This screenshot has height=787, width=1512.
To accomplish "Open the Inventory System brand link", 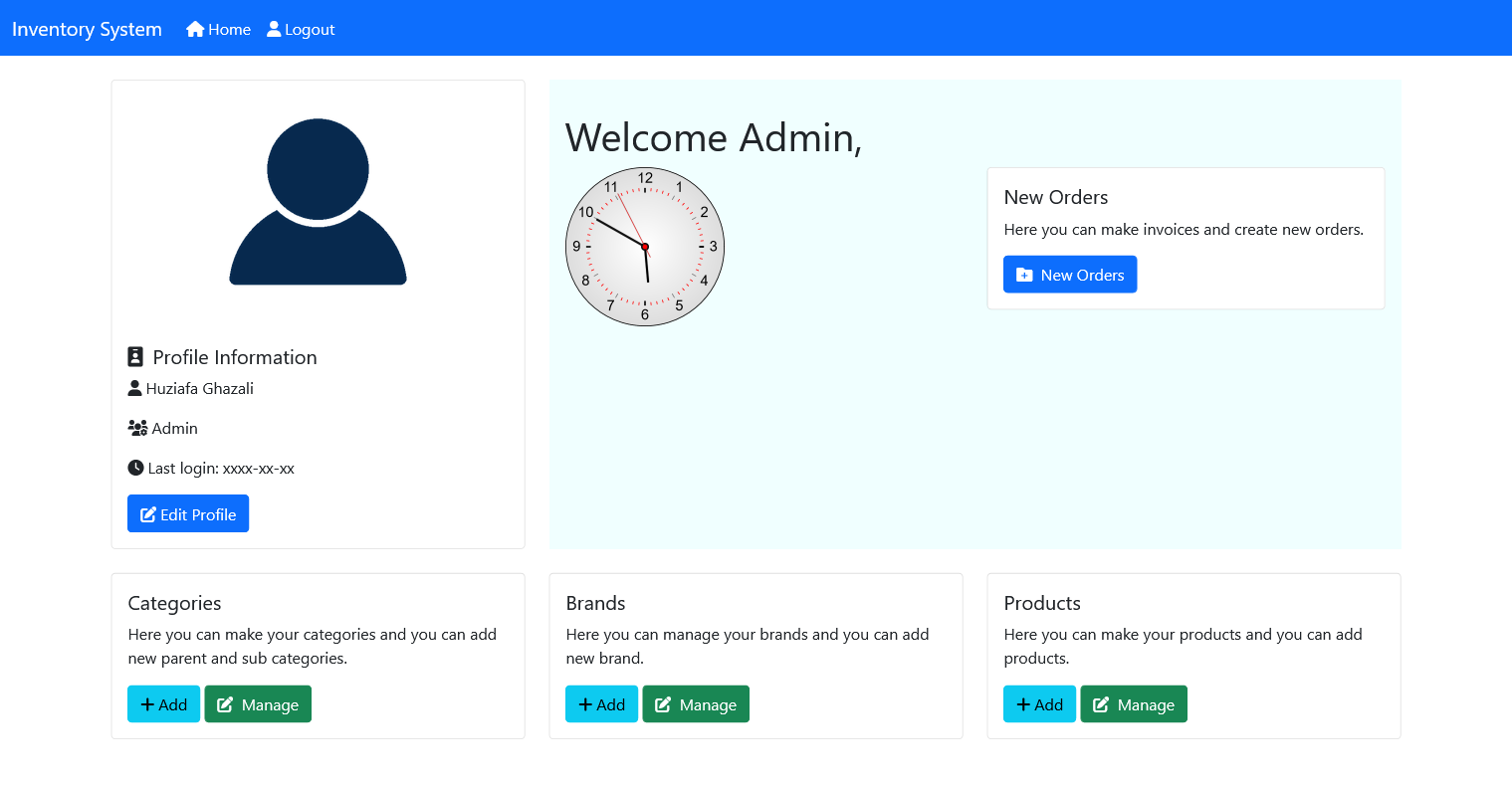I will point(87,29).
